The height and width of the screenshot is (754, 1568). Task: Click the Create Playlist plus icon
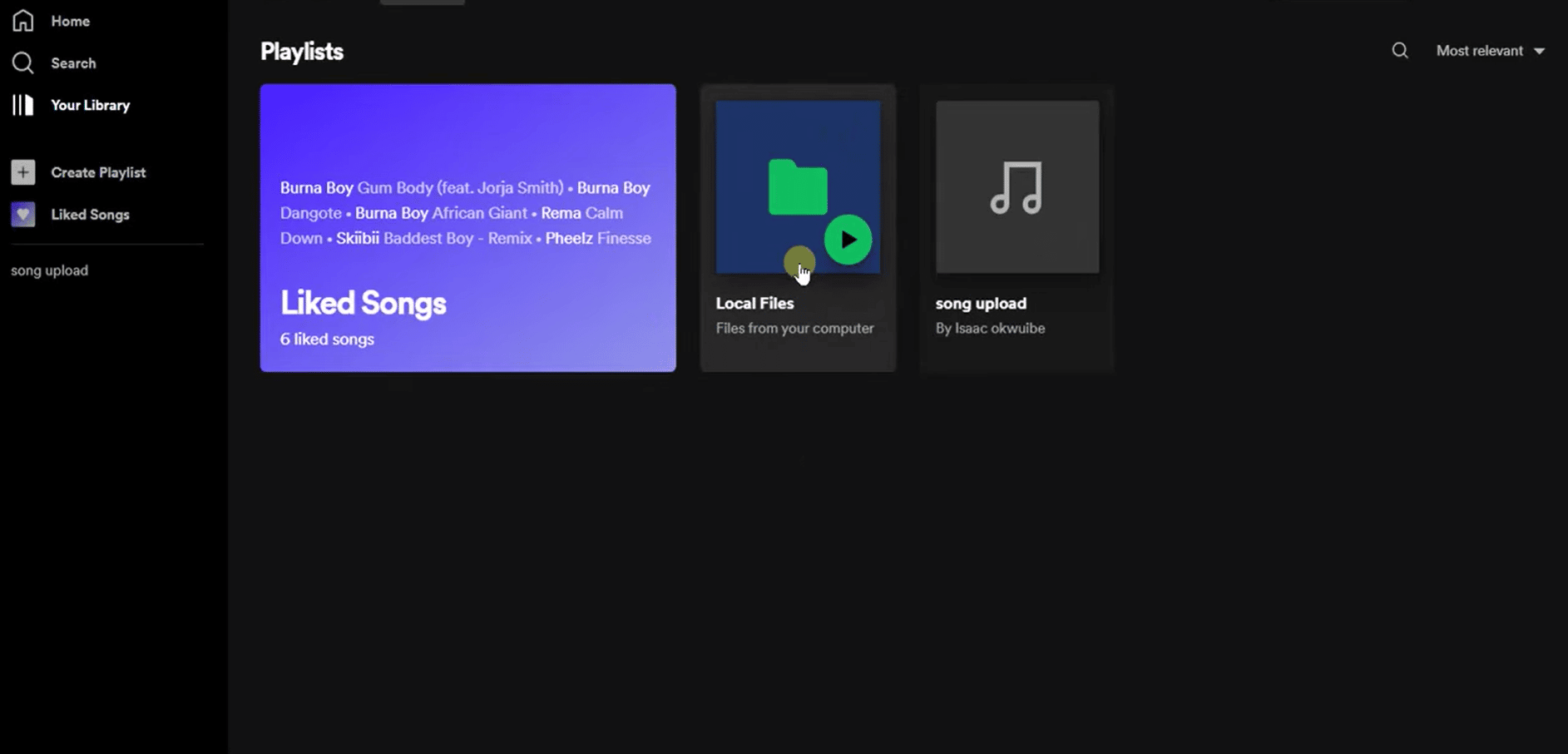pyautogui.click(x=22, y=172)
